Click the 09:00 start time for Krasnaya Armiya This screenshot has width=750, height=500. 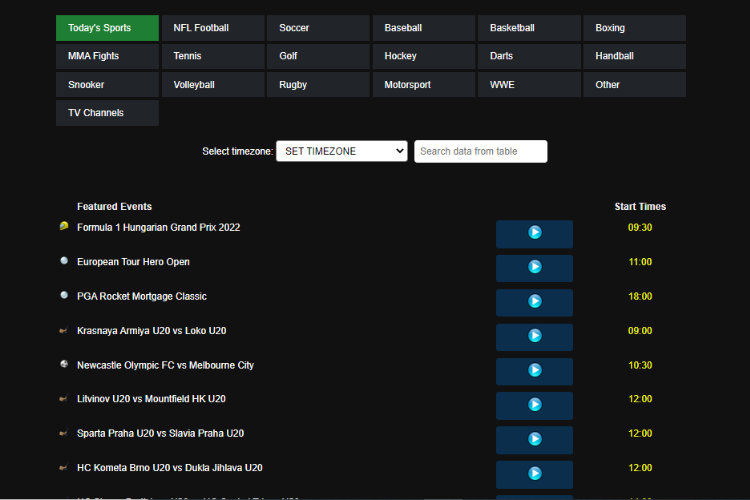[640, 331]
